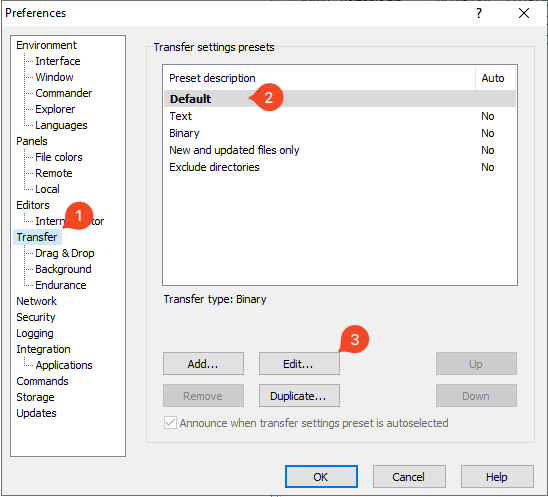Viewport: 548px width, 497px height.
Task: Open the Endurance transfer settings
Action: point(61,285)
